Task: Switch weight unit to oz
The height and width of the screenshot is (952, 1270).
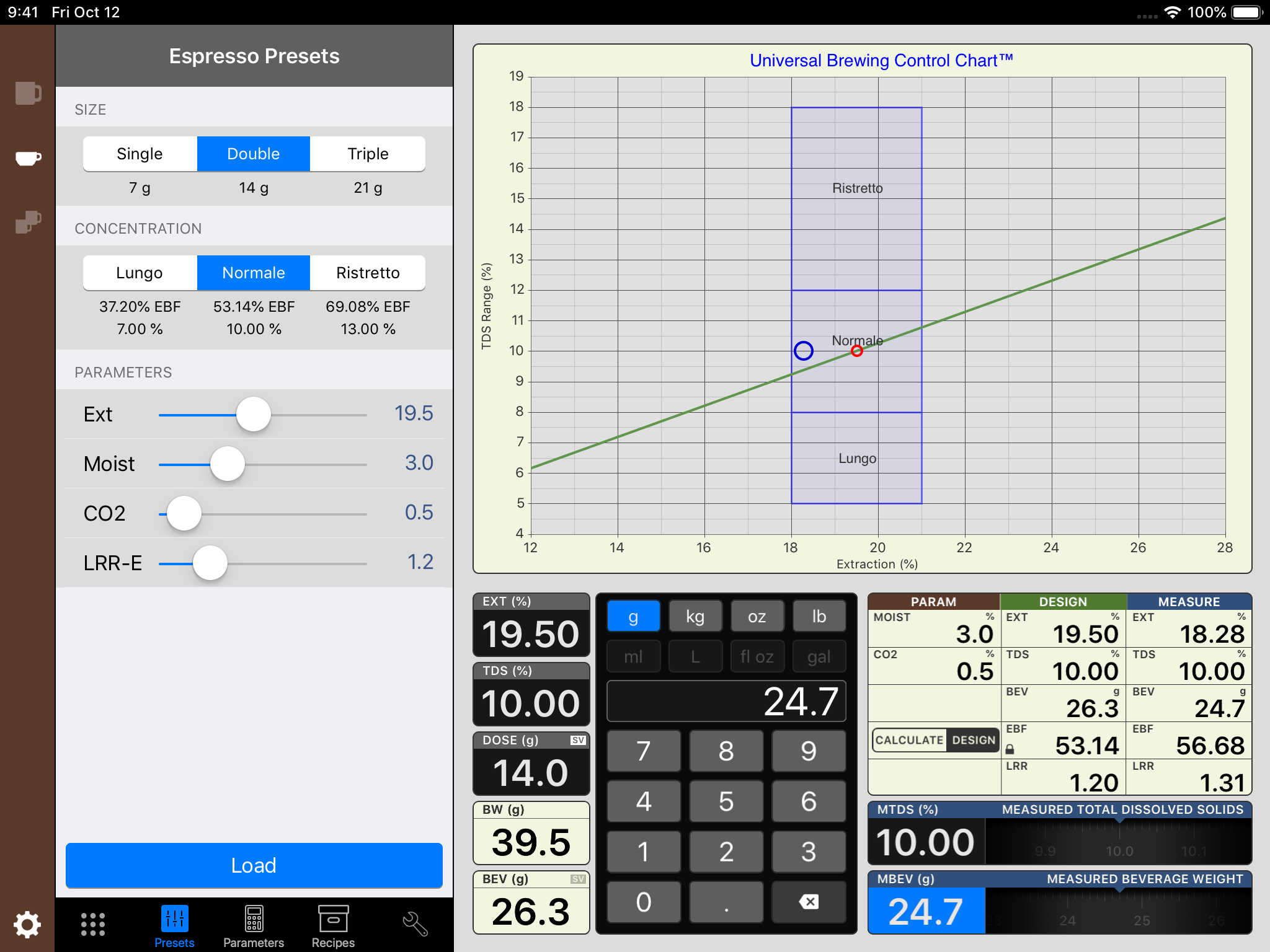Action: coord(757,616)
